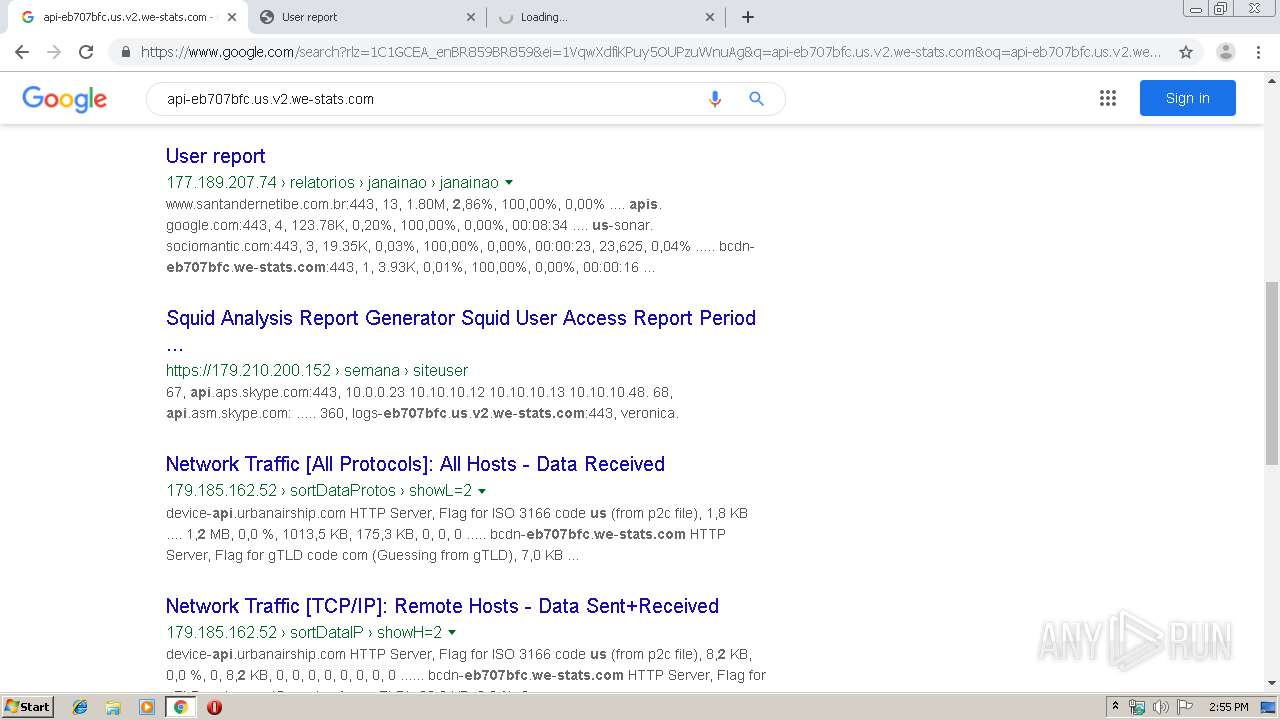Launch Internet Explorer from taskbar
Image resolution: width=1280 pixels, height=720 pixels.
coord(80,707)
